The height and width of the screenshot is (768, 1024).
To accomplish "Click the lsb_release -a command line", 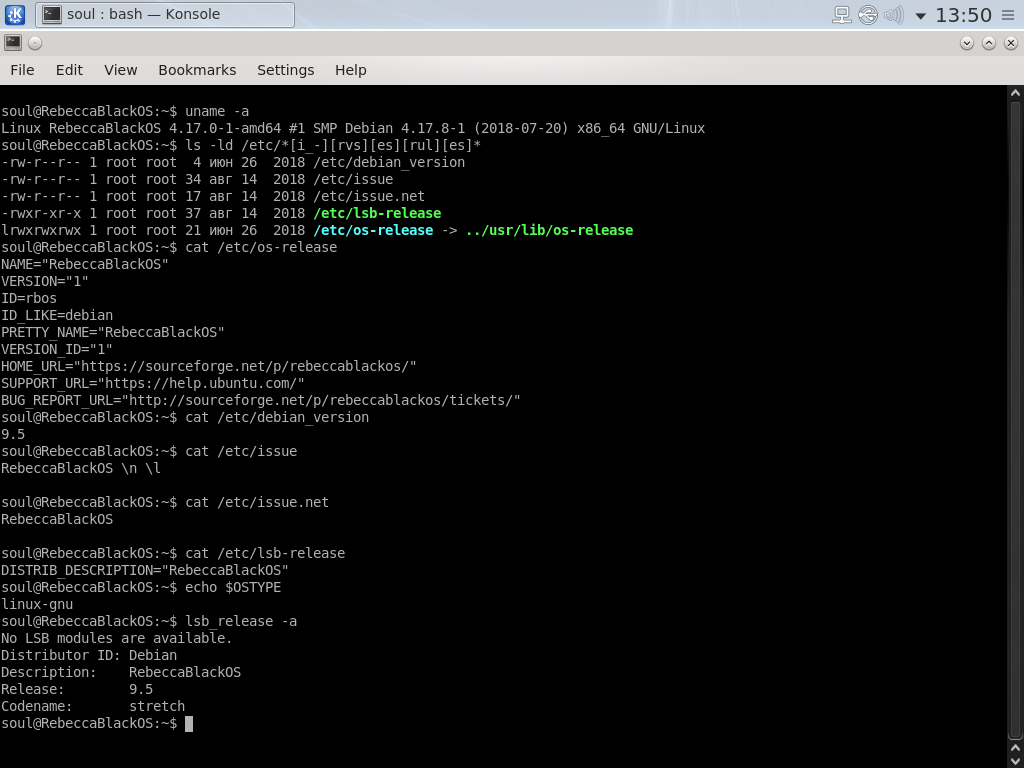I will pos(149,621).
